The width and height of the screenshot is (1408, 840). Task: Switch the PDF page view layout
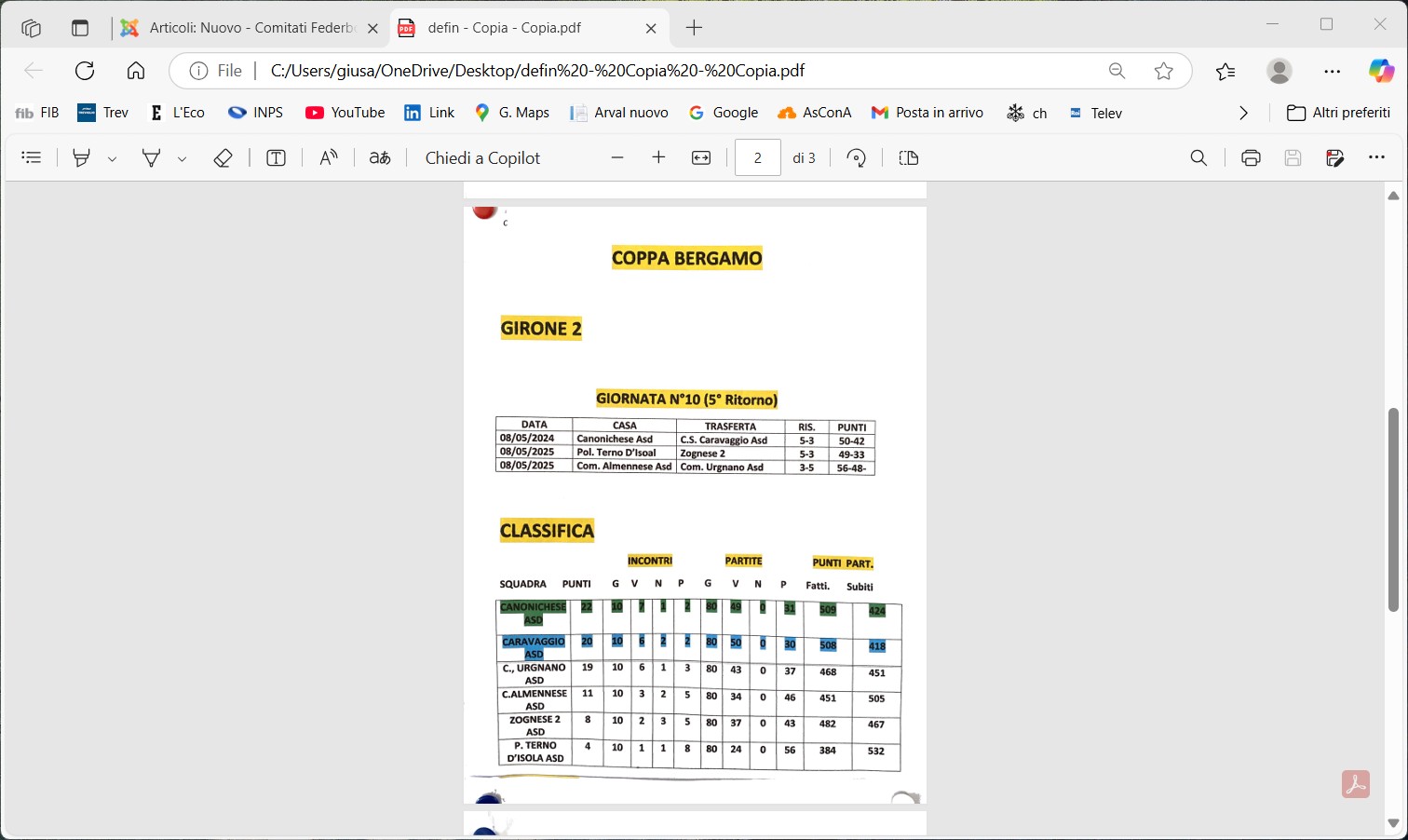pyautogui.click(x=909, y=158)
